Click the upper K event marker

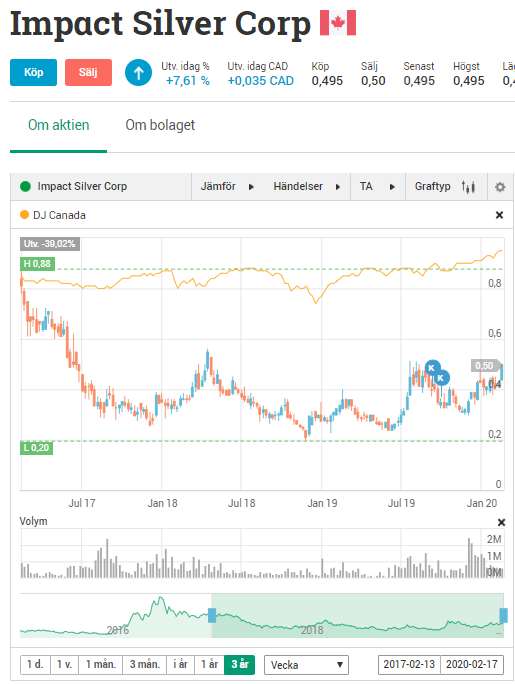coord(432,368)
